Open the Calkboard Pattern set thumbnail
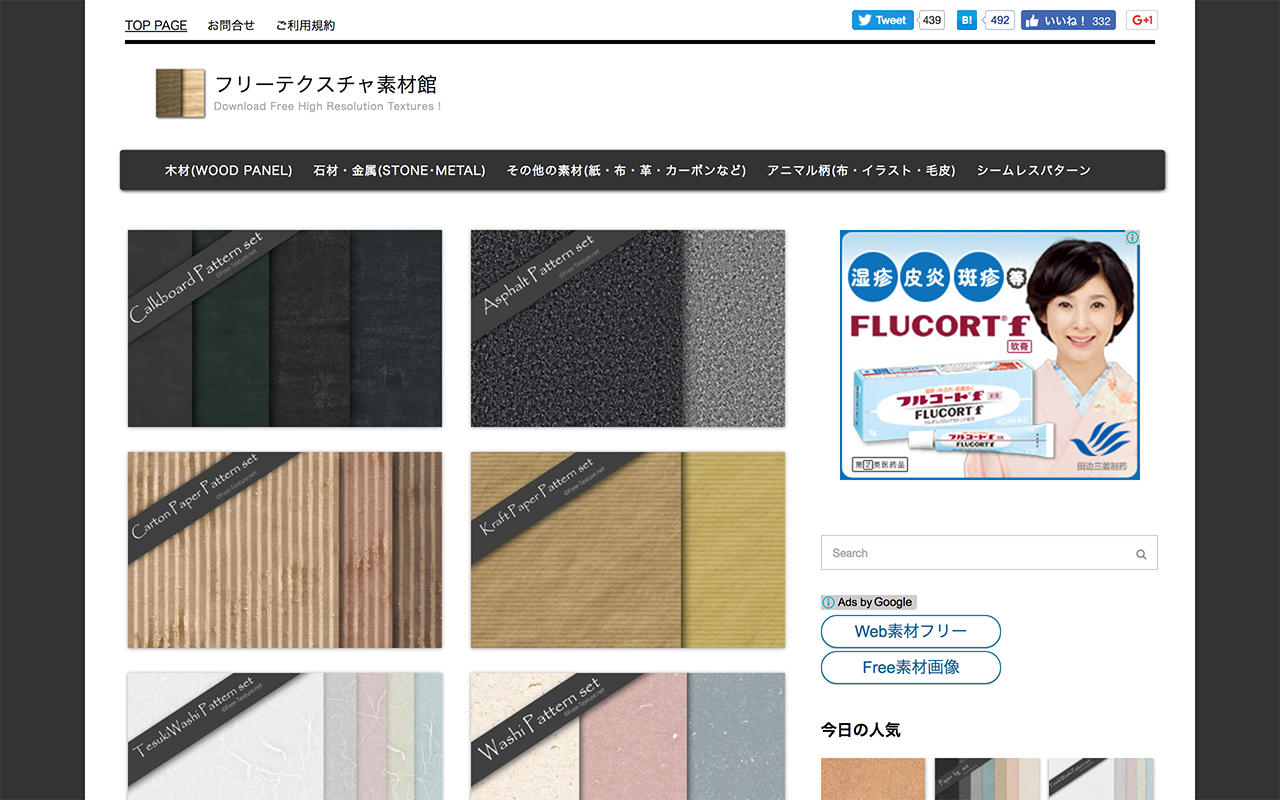The height and width of the screenshot is (800, 1280). point(285,328)
